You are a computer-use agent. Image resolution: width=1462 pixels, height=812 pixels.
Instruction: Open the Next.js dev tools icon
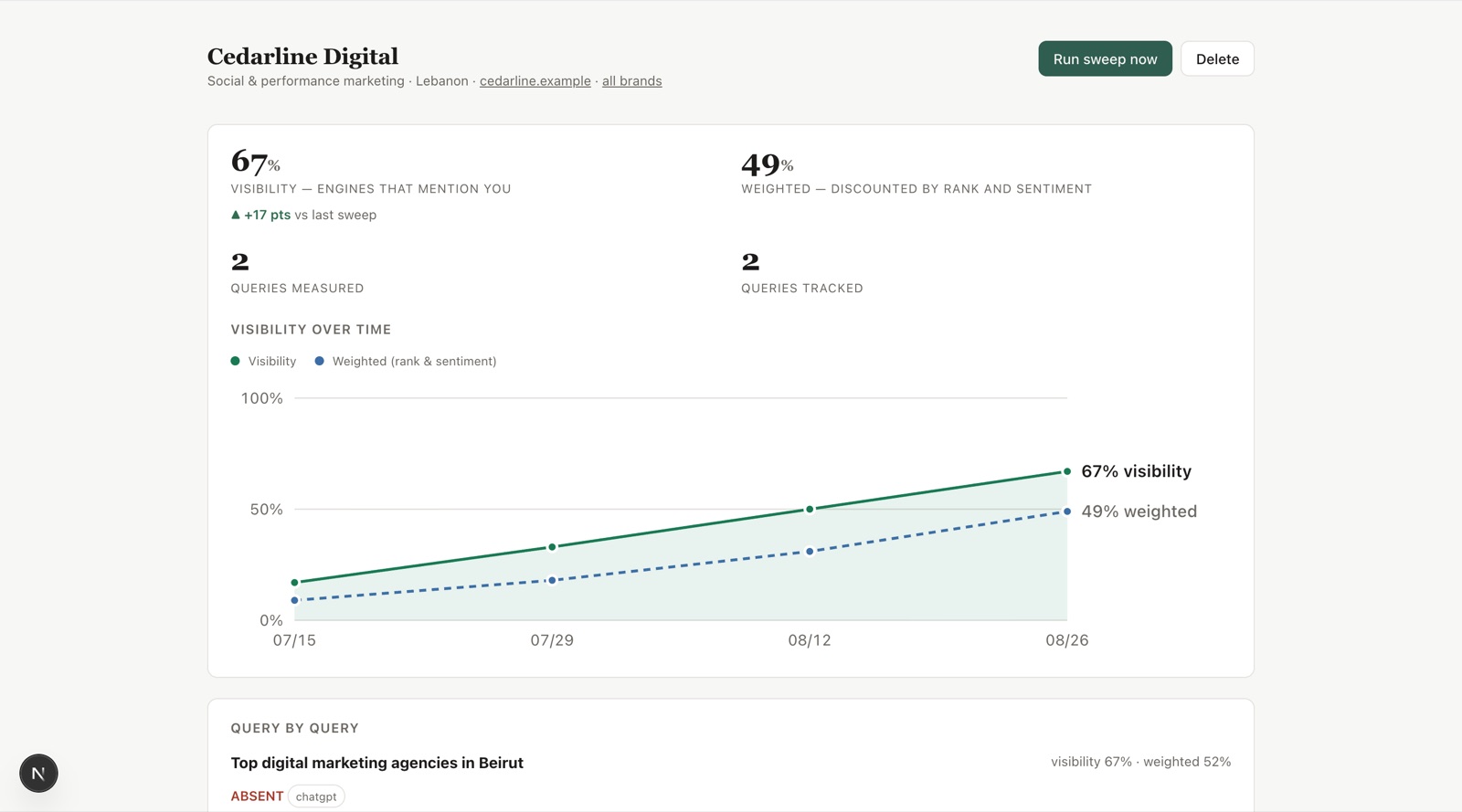(x=38, y=773)
